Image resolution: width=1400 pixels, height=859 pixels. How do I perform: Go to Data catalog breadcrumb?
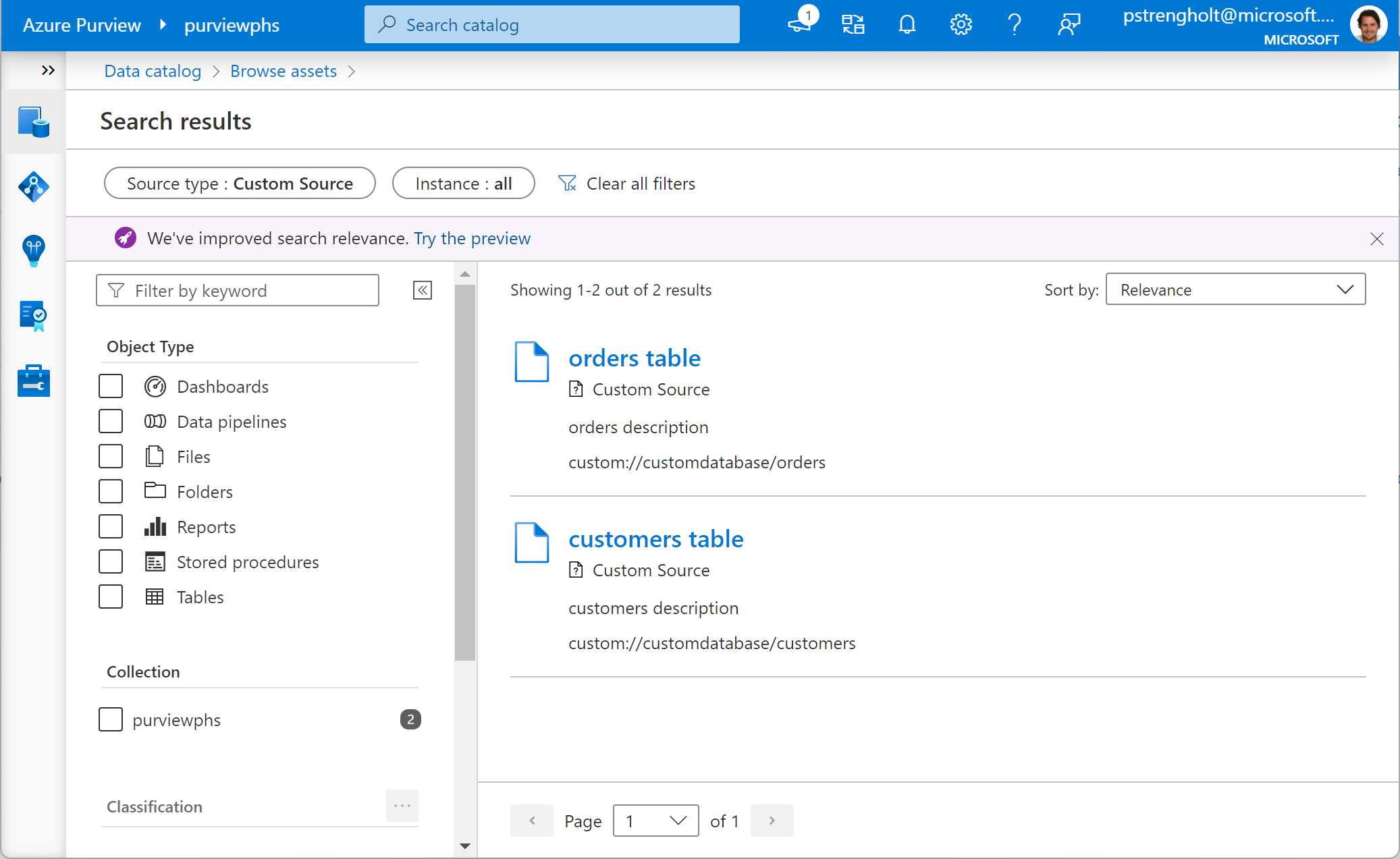153,72
